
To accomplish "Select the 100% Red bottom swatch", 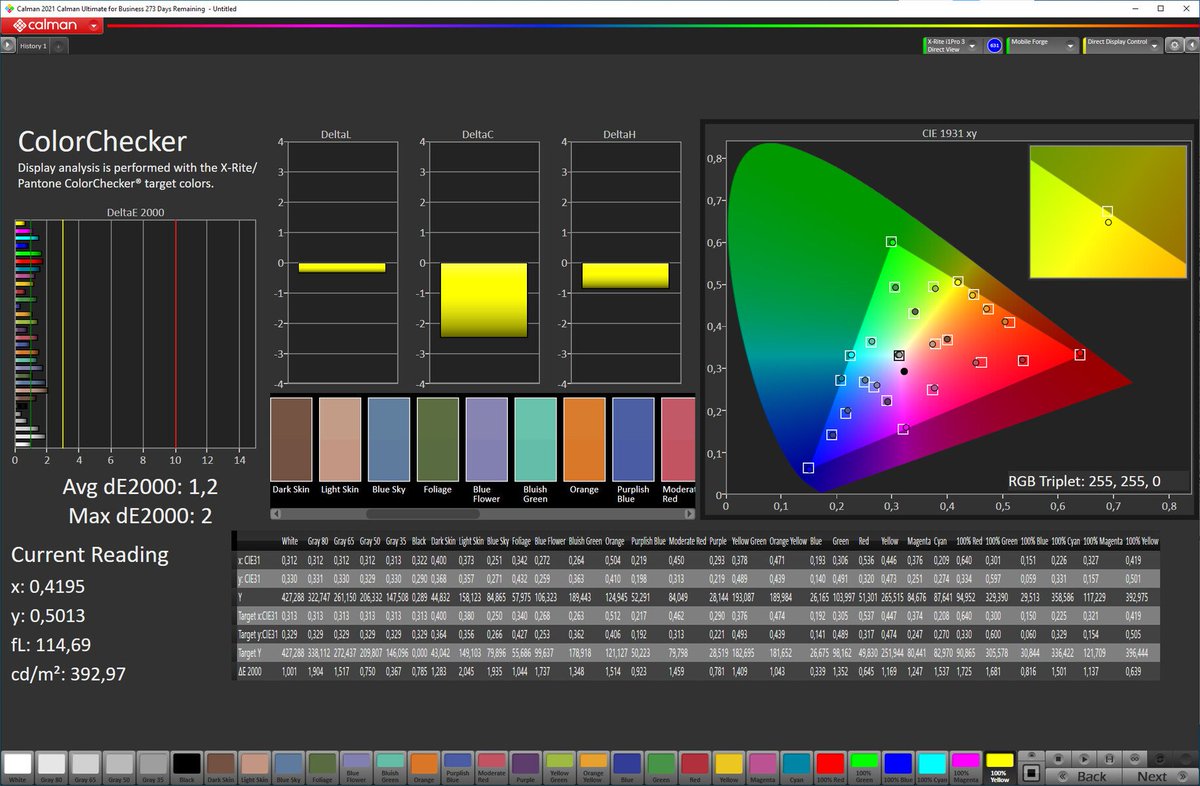I will (x=829, y=767).
